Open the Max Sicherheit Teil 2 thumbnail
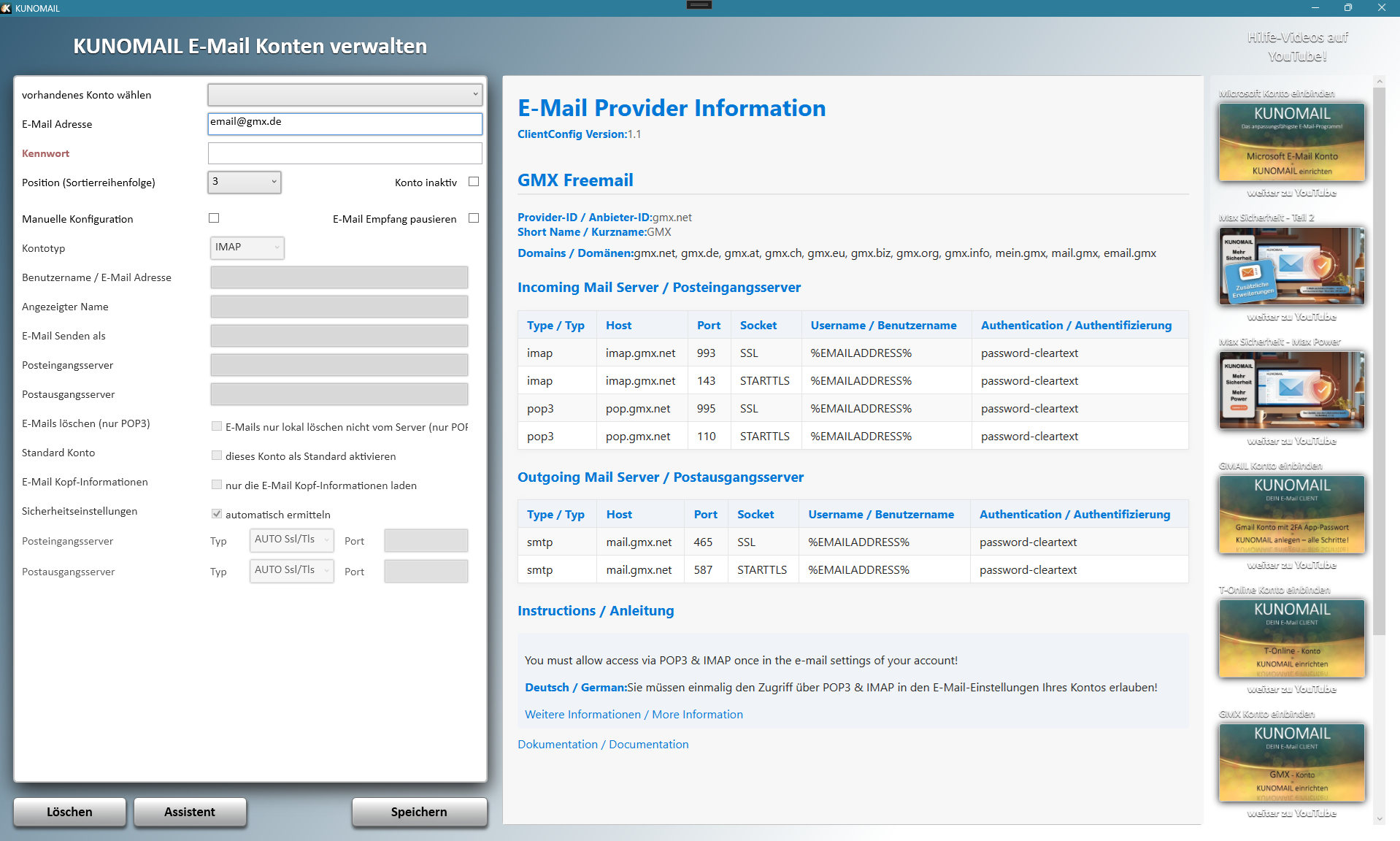This screenshot has height=841, width=1400. click(x=1291, y=266)
